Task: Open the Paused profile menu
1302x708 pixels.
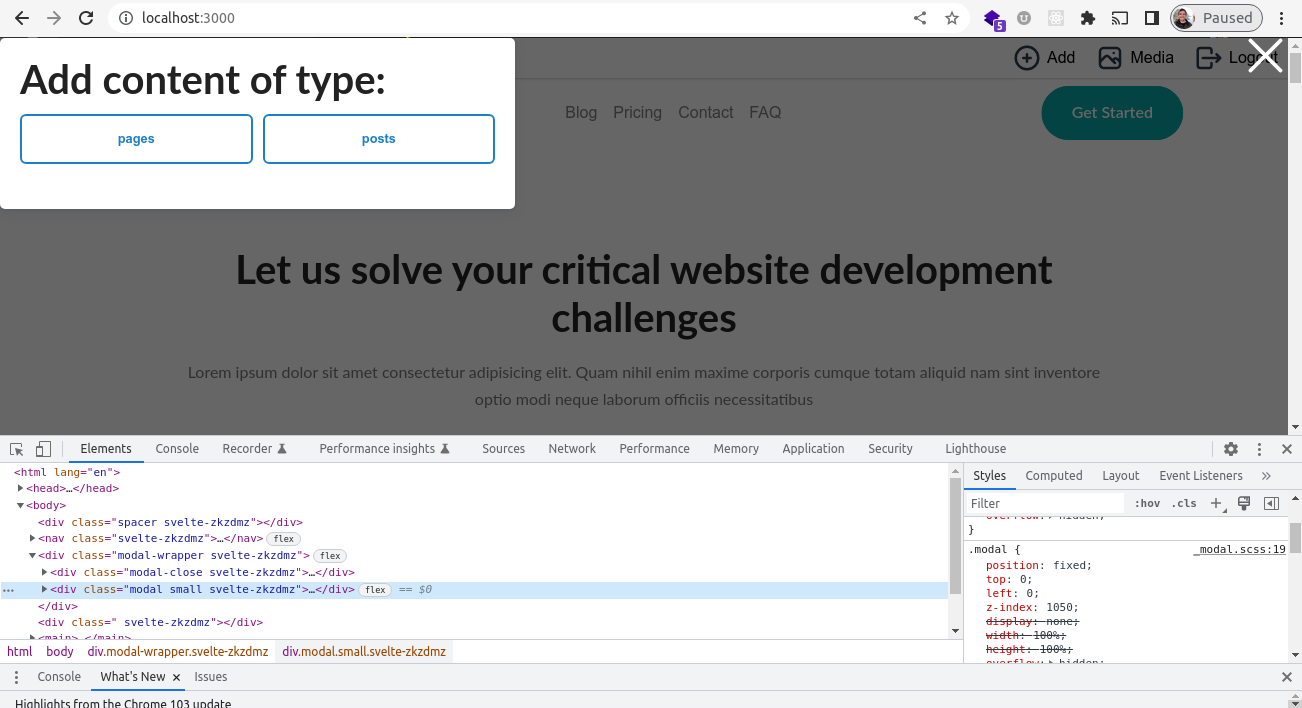Action: point(1216,18)
